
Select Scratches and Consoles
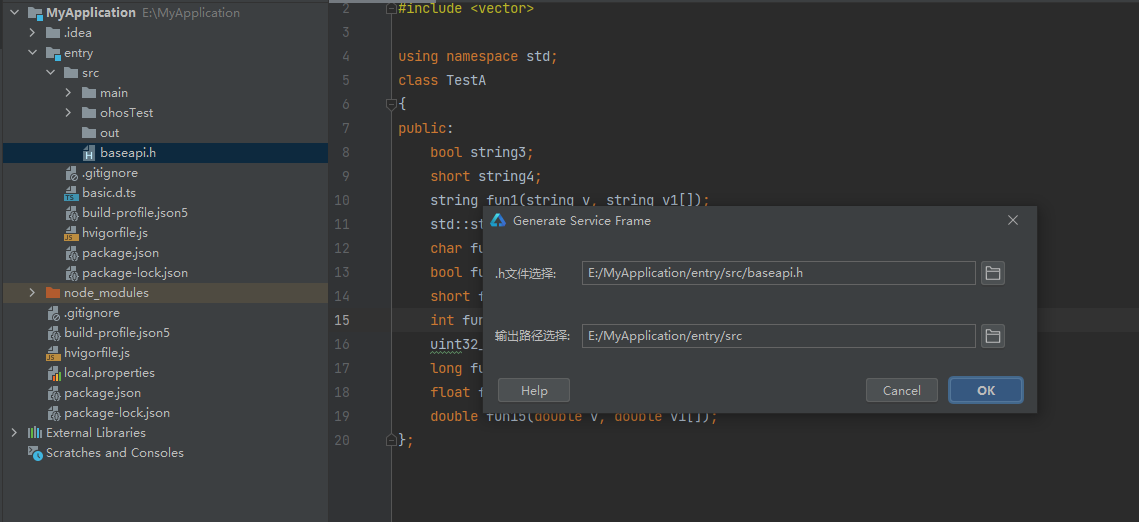coord(115,453)
